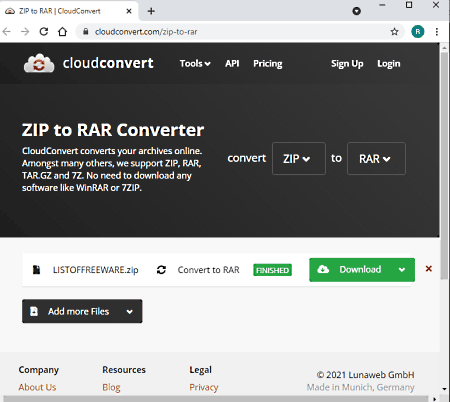
Task: Bookmark this page with the star icon
Action: 395,32
